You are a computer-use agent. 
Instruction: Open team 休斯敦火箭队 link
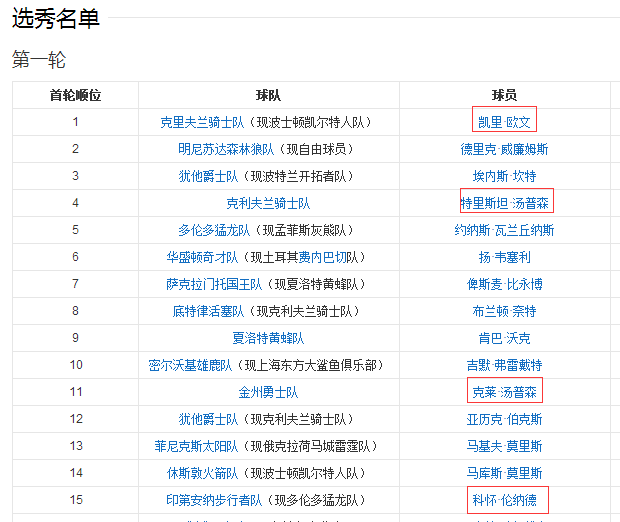click(x=202, y=473)
